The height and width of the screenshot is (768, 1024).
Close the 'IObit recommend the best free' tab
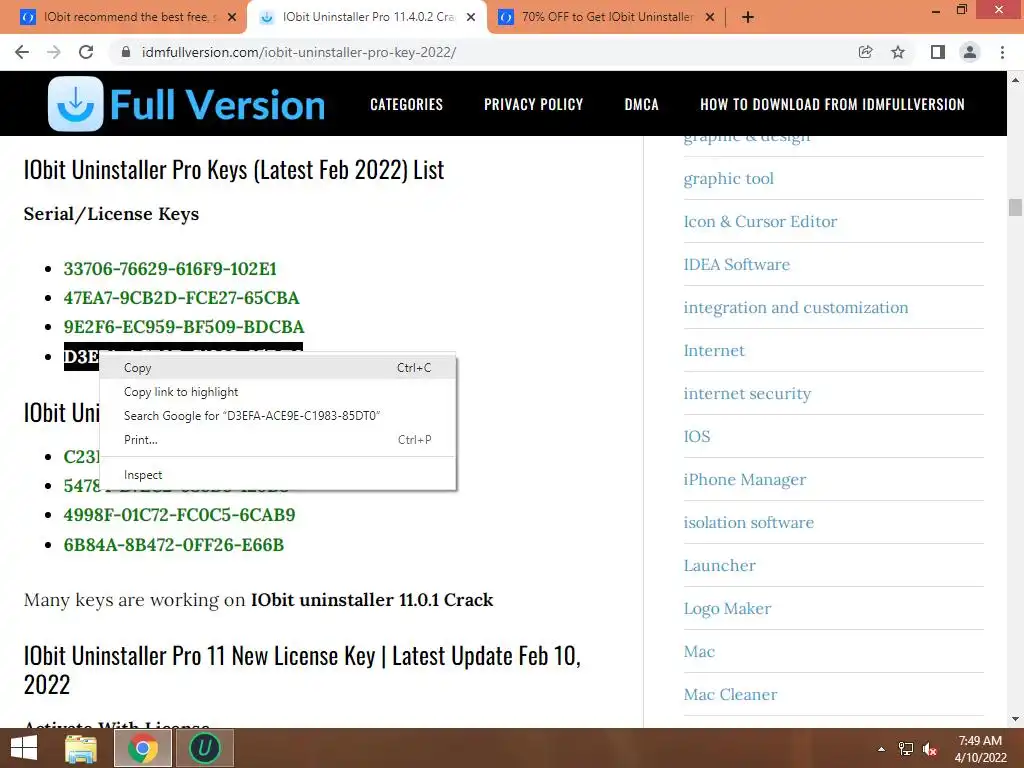232,17
